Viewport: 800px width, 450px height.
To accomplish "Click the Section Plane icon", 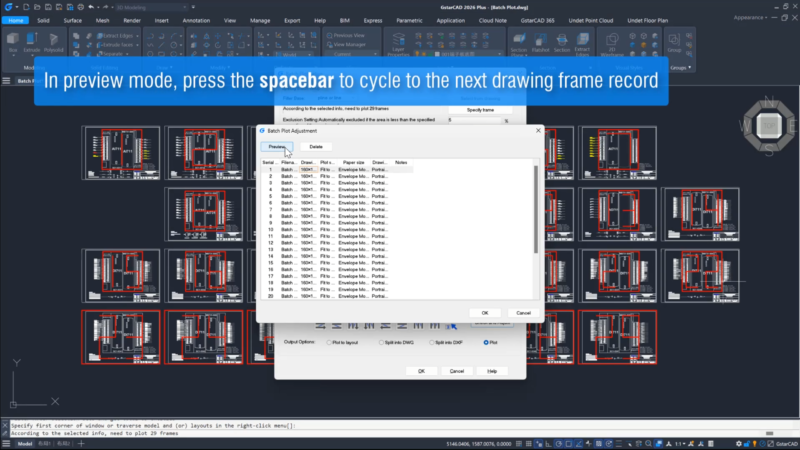I will coord(518,46).
